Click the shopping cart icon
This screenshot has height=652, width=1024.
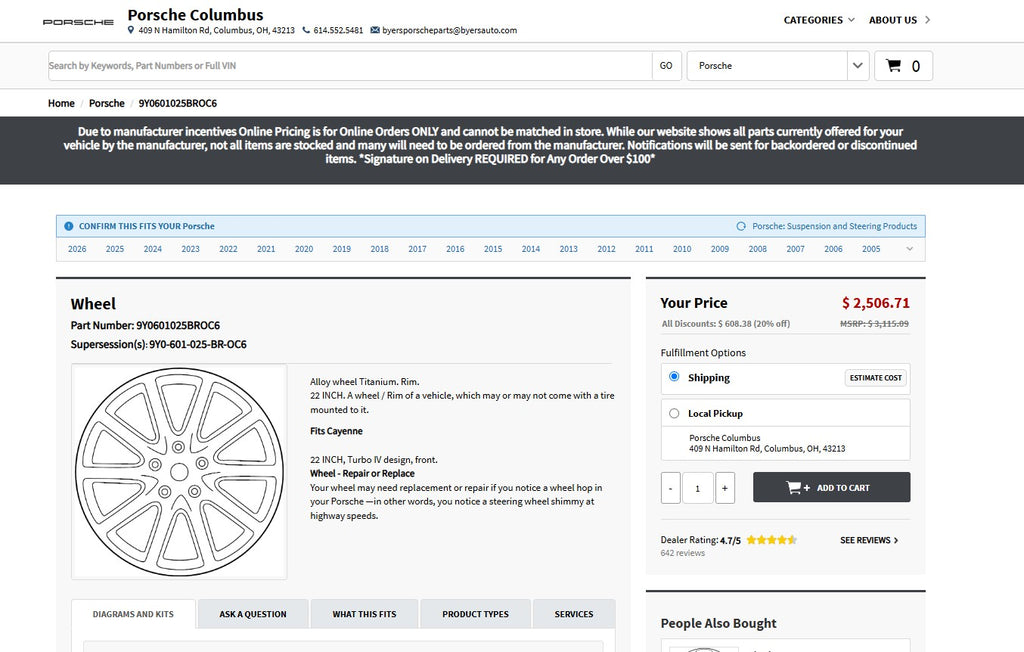pos(894,66)
